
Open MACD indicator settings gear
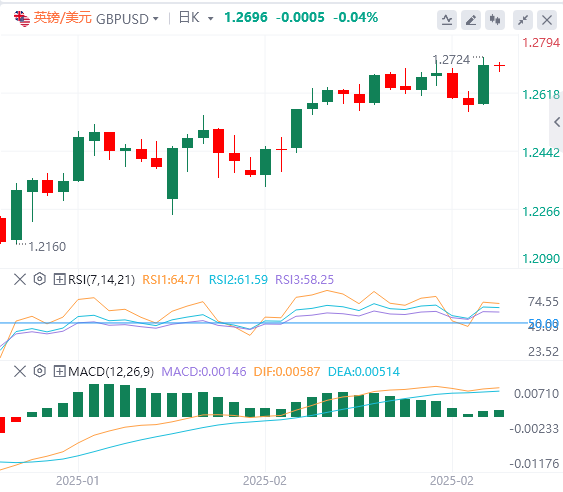tap(39, 371)
